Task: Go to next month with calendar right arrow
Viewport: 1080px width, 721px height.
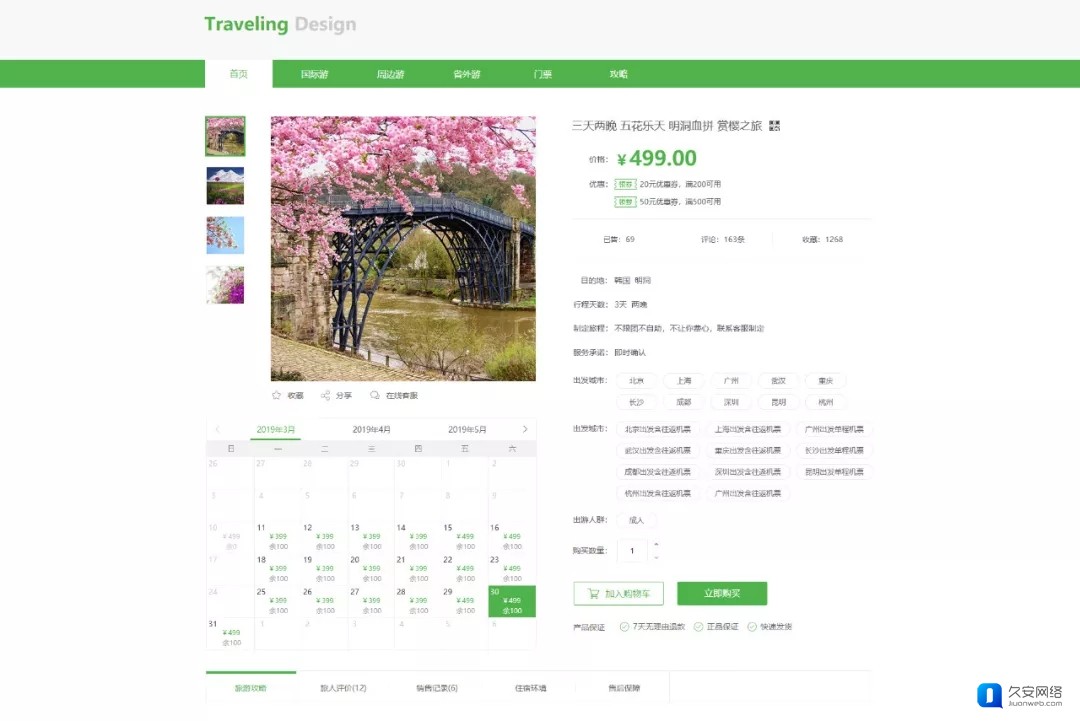Action: click(525, 429)
